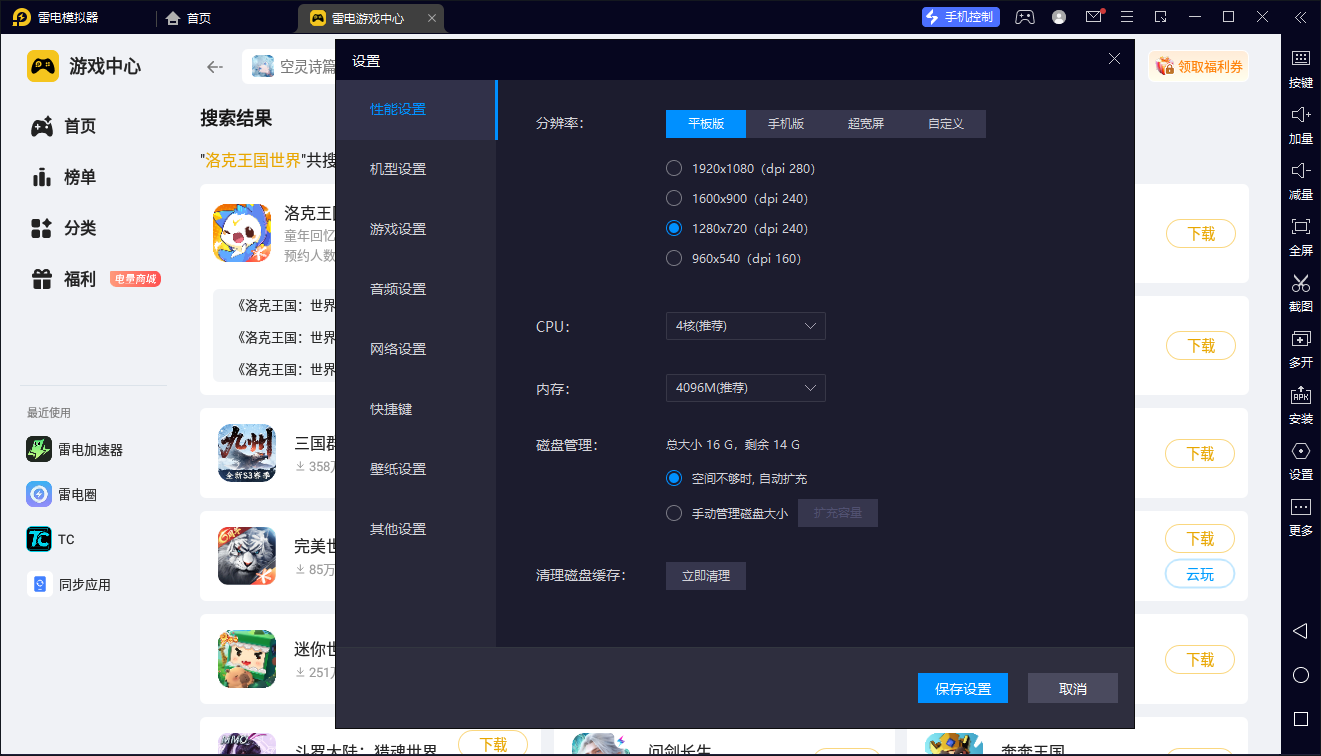Select the 自定义 resolution tab

pyautogui.click(x=946, y=124)
